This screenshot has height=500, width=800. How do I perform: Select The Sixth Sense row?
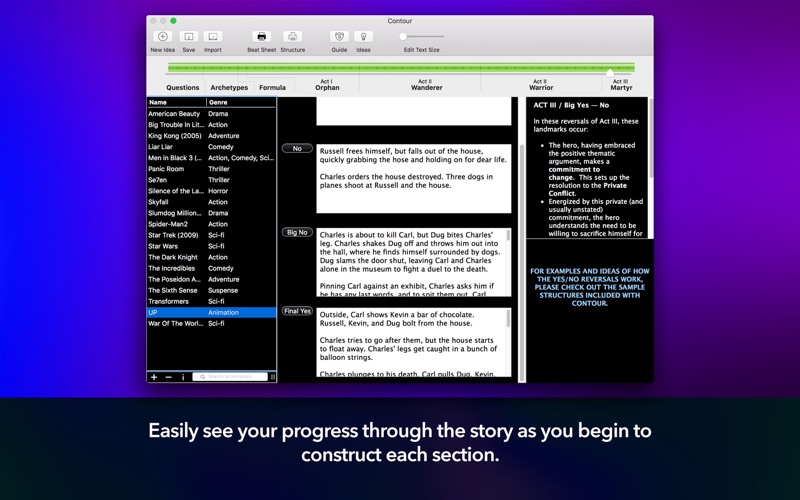coord(212,291)
